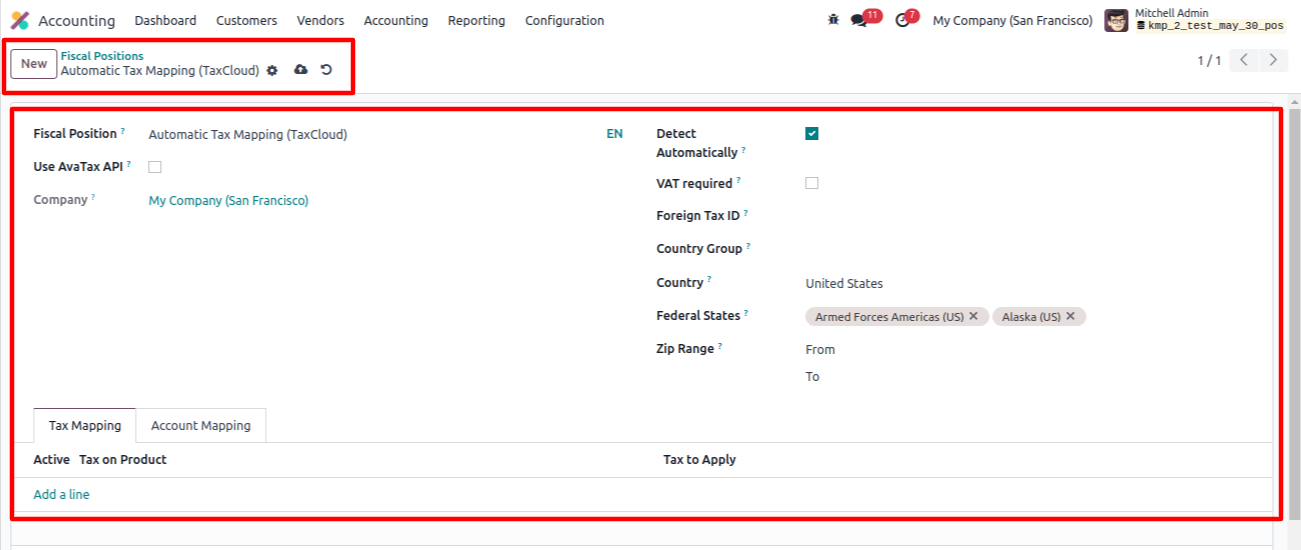
Task: Open Reporting menu
Action: (476, 20)
